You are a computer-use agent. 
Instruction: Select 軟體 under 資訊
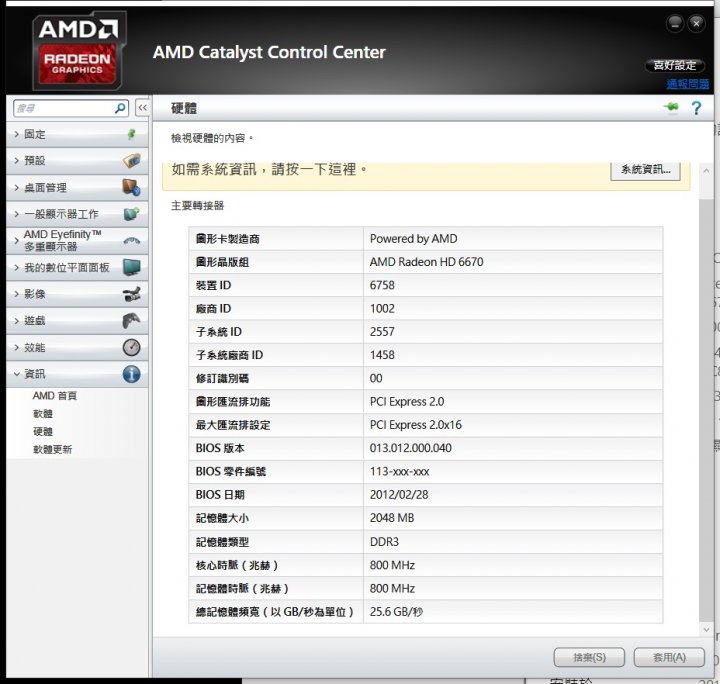pyautogui.click(x=43, y=414)
